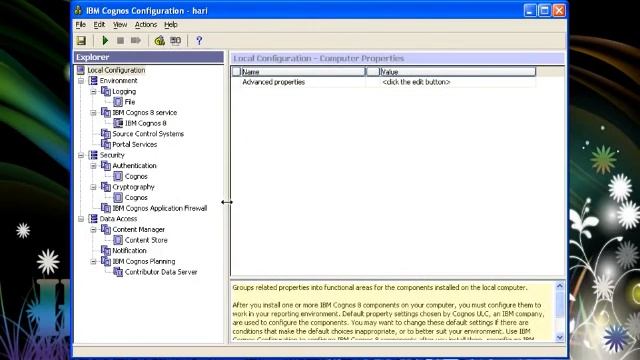Collapse the Authentication tree branch
The width and height of the screenshot is (640, 360).
[x=93, y=166]
